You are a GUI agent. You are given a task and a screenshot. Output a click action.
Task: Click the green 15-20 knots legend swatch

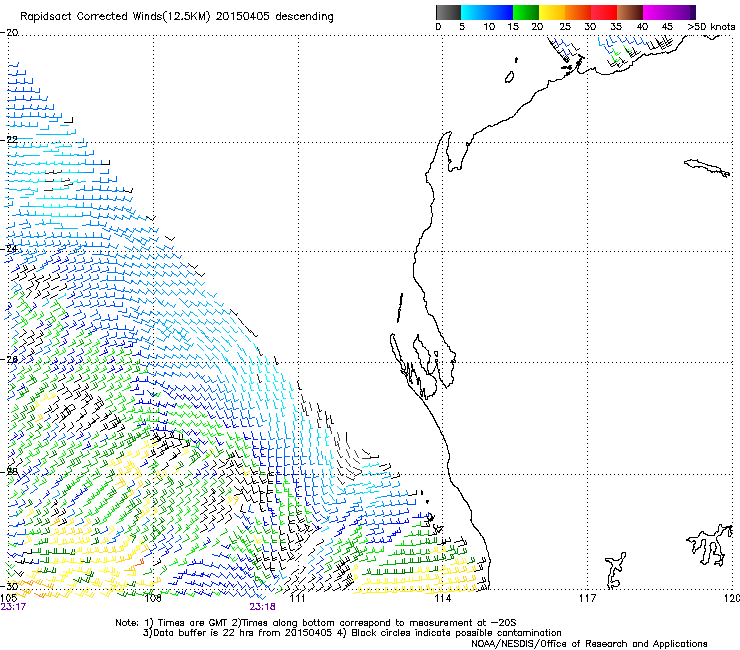coord(526,12)
